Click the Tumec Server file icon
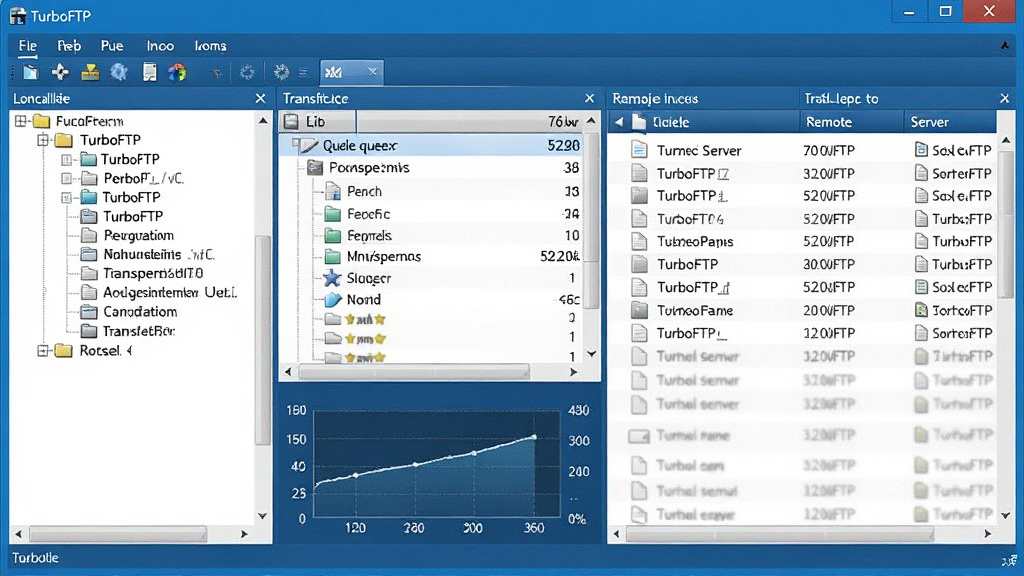Screen dimensions: 1024x576 point(639,150)
